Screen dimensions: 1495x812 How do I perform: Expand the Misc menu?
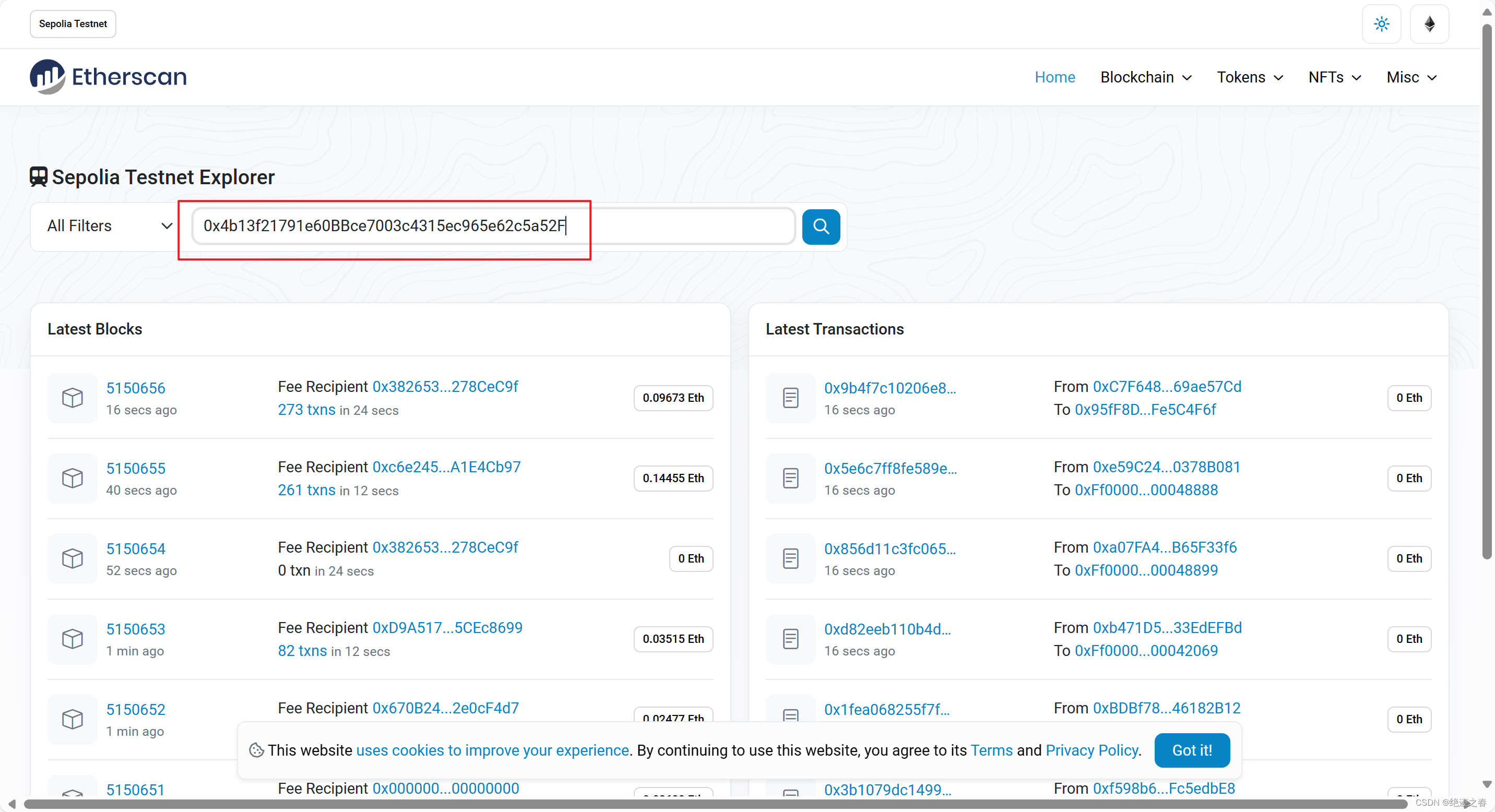[1411, 77]
